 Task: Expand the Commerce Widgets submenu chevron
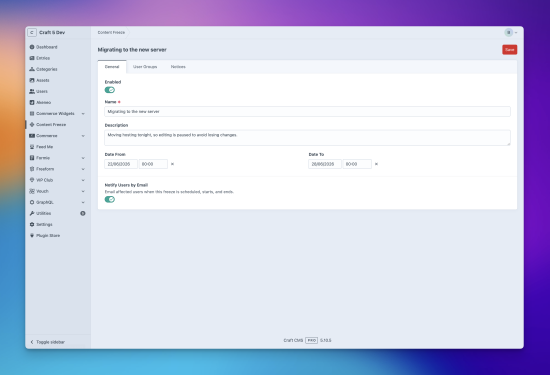pyautogui.click(x=83, y=114)
